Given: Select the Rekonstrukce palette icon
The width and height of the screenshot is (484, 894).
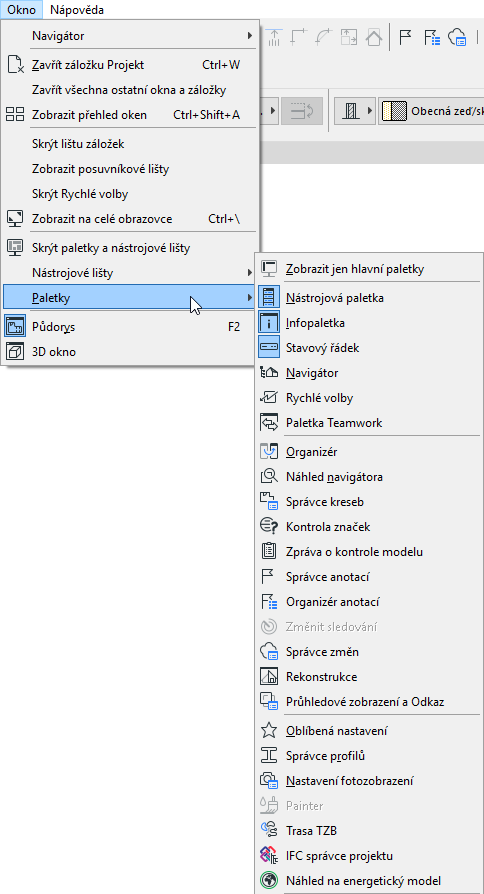Looking at the screenshot, I should (268, 677).
